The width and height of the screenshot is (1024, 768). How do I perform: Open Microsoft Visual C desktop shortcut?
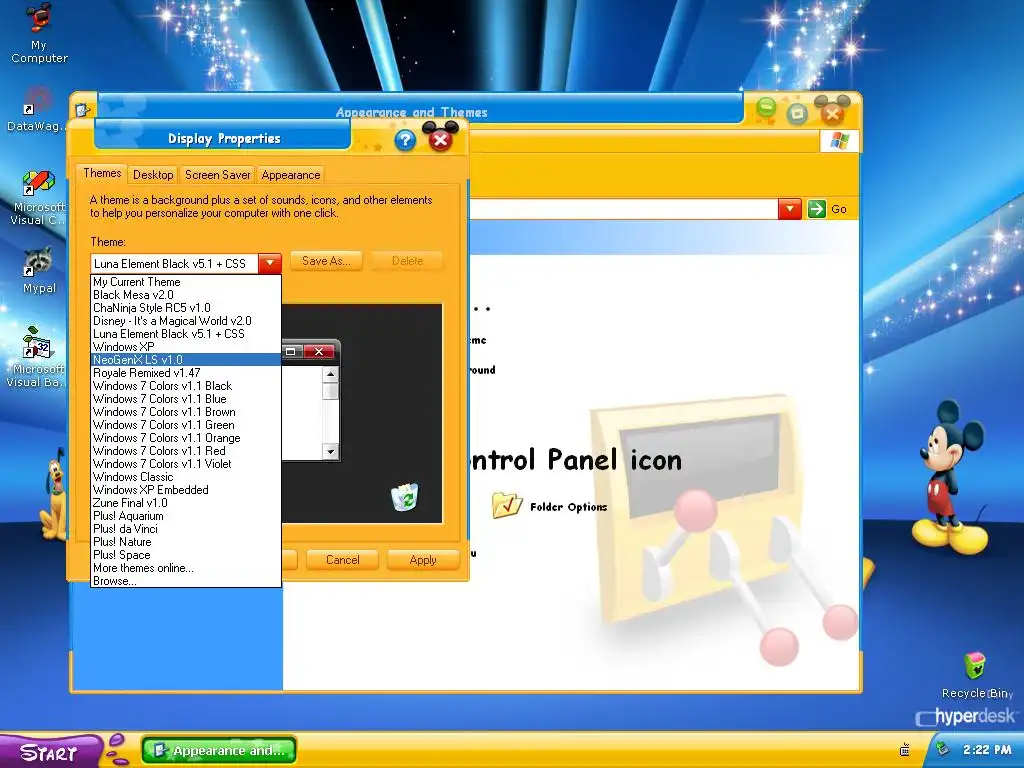tap(39, 197)
